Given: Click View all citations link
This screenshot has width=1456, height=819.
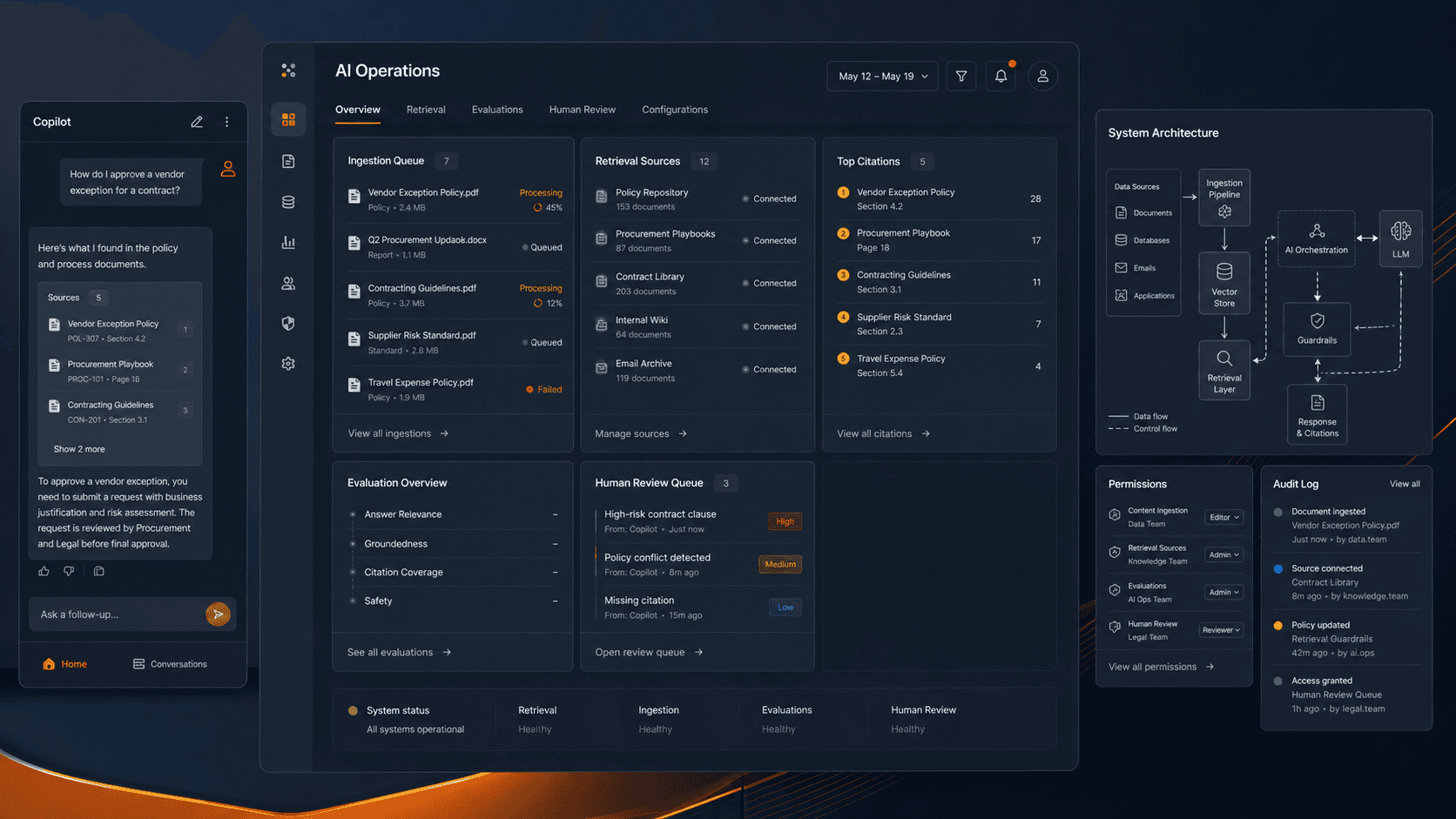Looking at the screenshot, I should (x=883, y=433).
